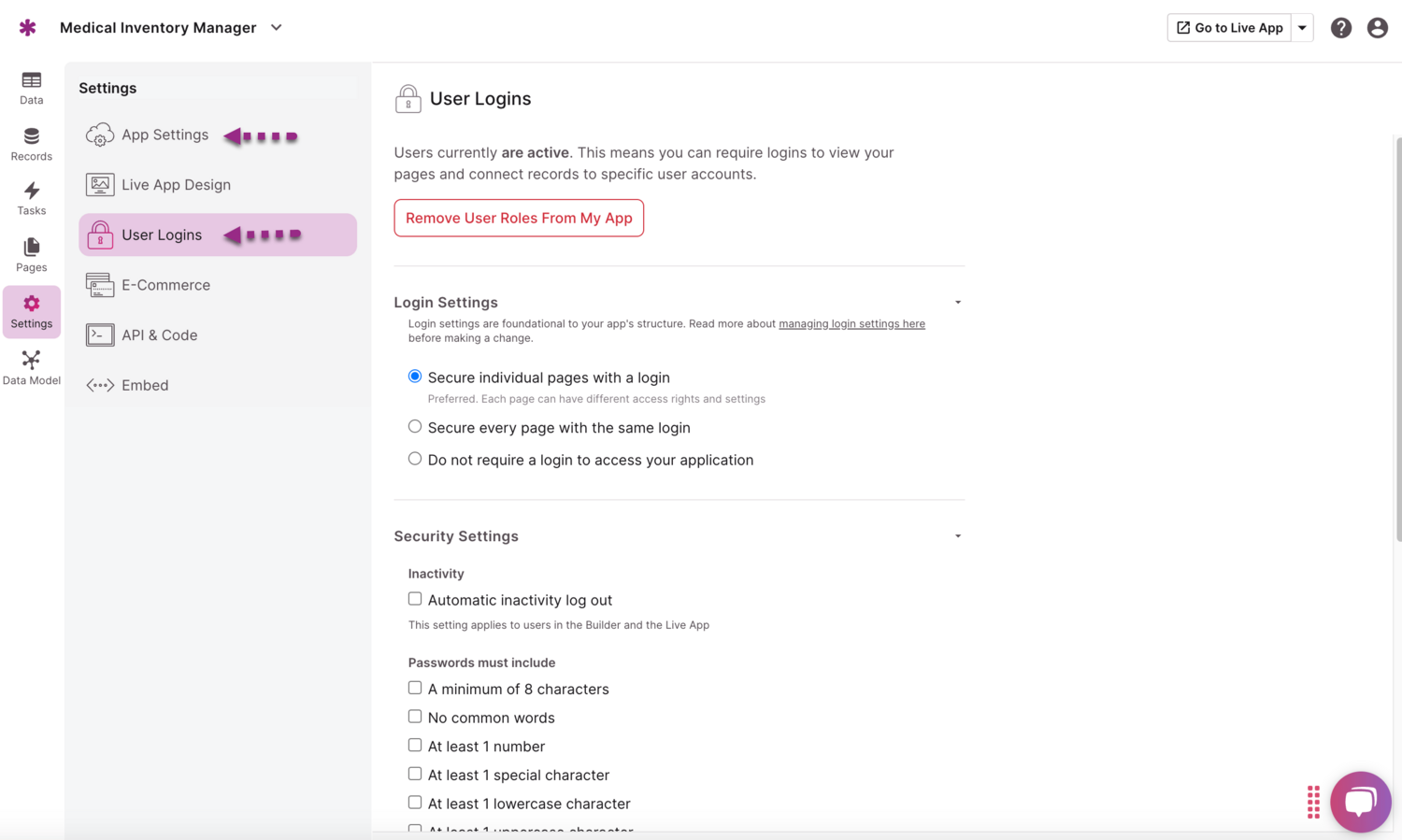This screenshot has width=1402, height=840.
Task: Select 'Secure every page with the same login'
Action: click(415, 427)
